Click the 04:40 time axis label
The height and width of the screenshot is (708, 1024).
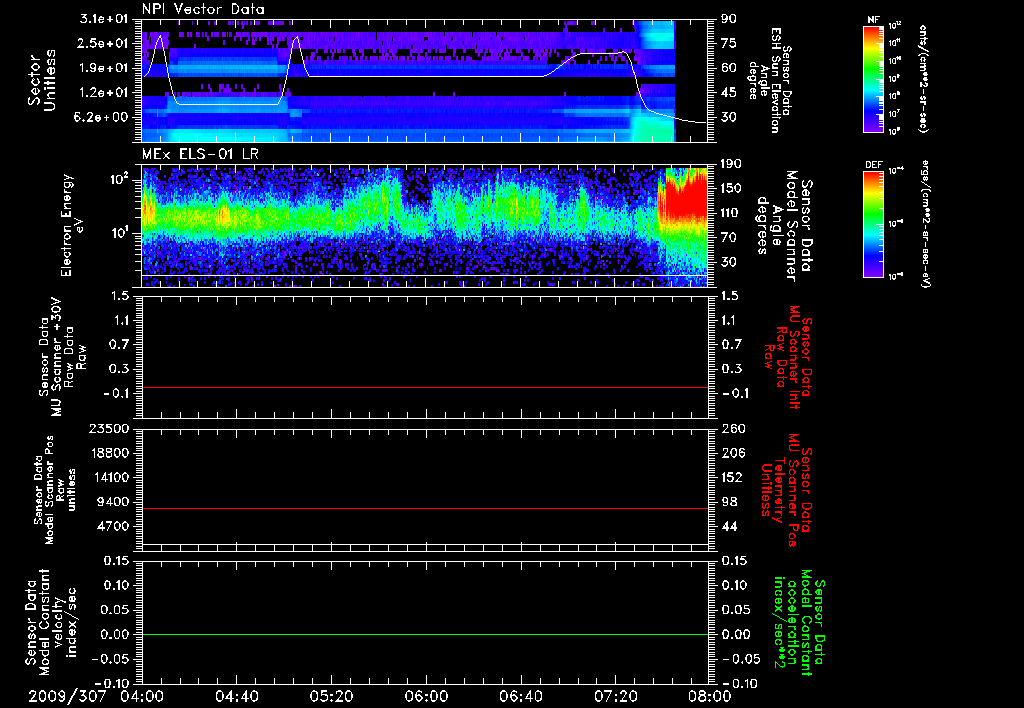point(236,696)
